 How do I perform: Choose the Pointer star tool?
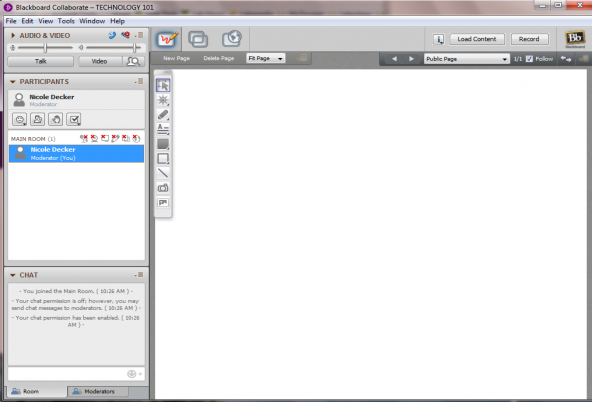click(163, 100)
